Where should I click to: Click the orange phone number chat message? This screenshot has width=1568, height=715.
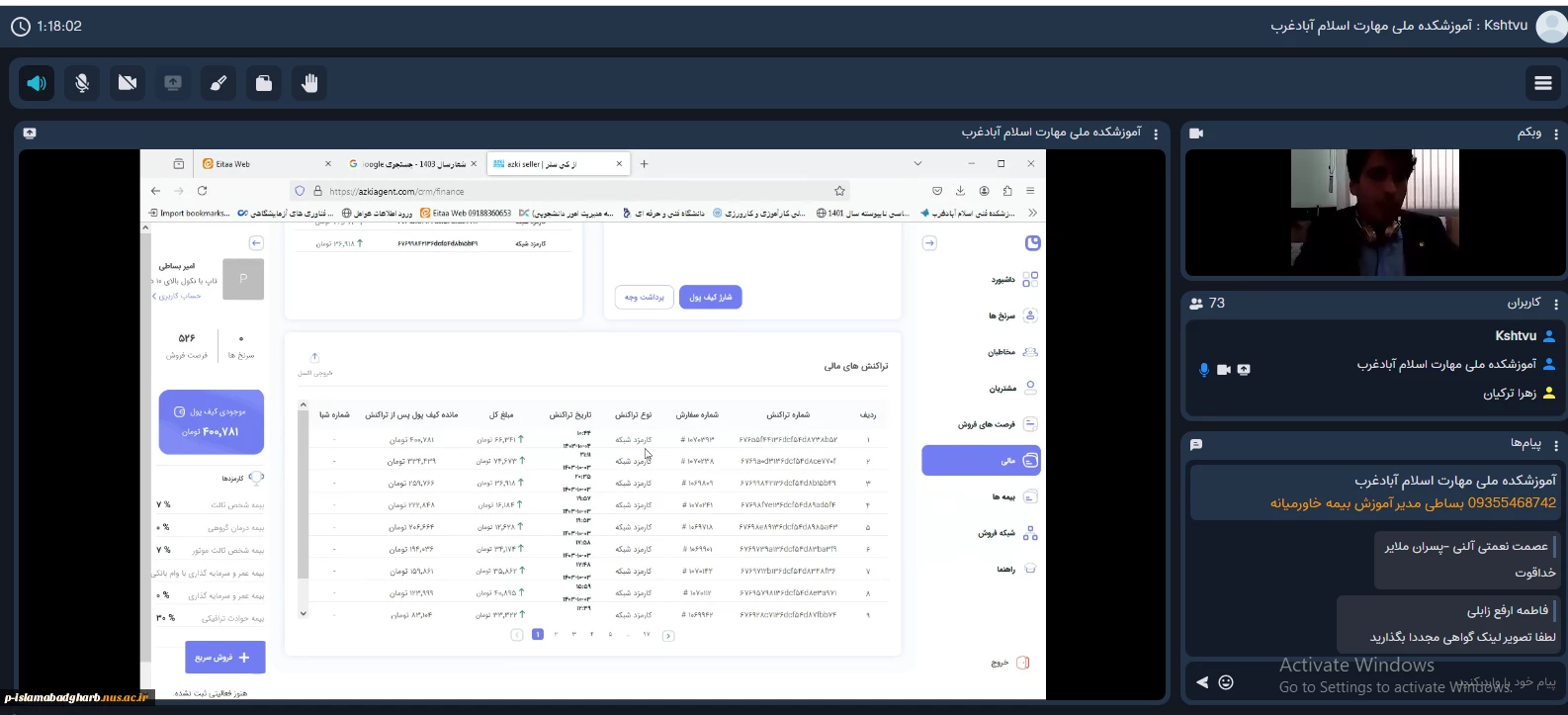point(1413,503)
